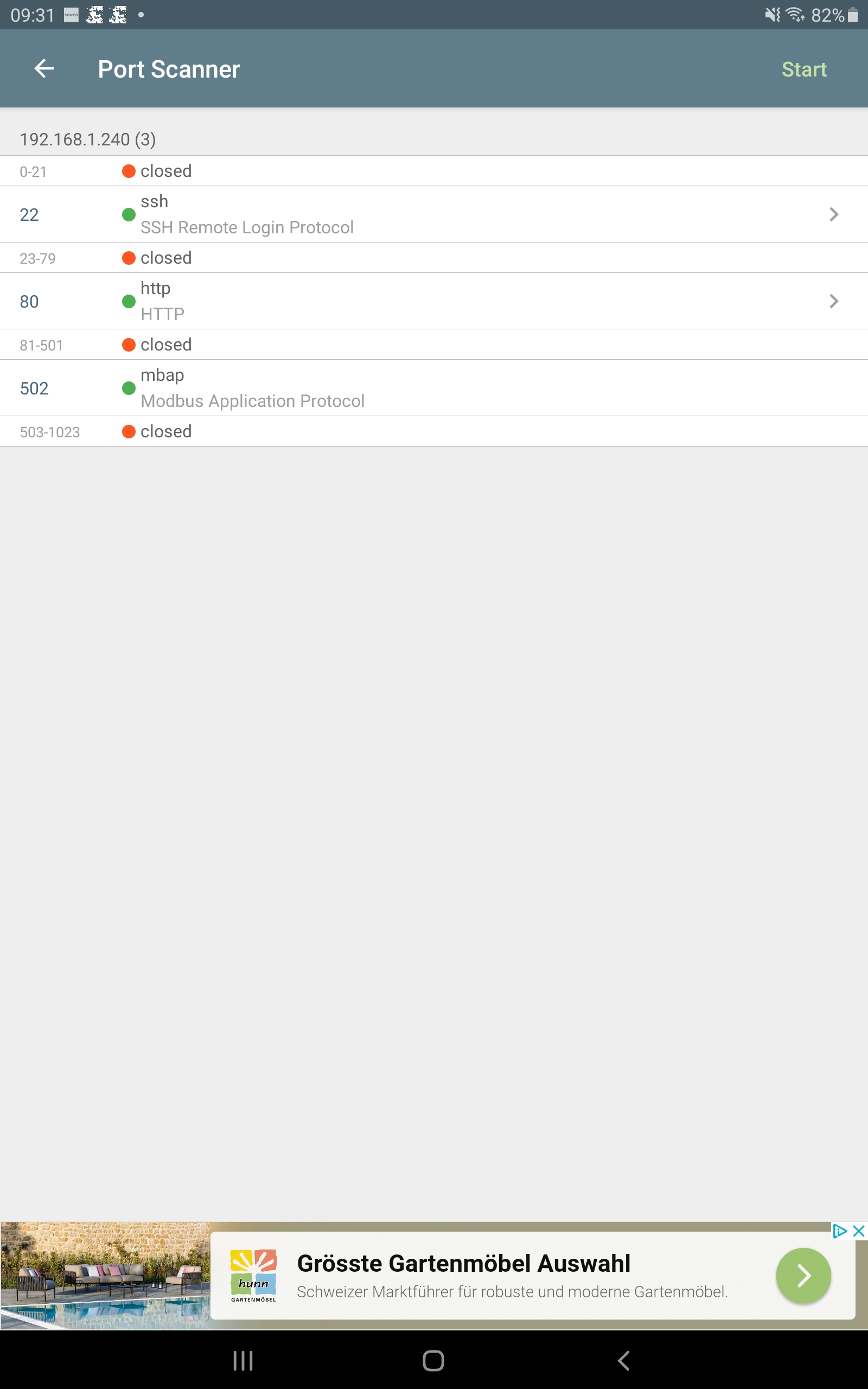Expand the http port 80 chevron
Viewport: 868px width, 1389px height.
[834, 301]
